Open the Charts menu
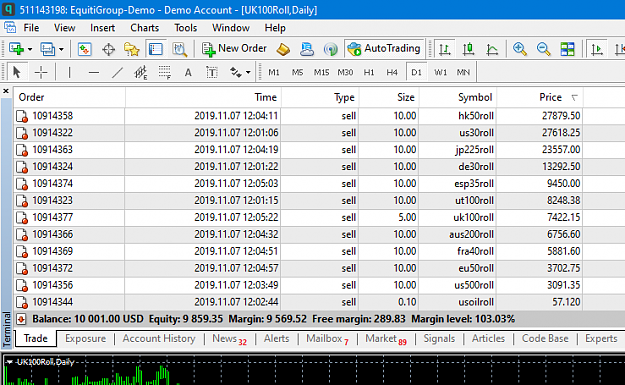The width and height of the screenshot is (625, 385). click(145, 28)
